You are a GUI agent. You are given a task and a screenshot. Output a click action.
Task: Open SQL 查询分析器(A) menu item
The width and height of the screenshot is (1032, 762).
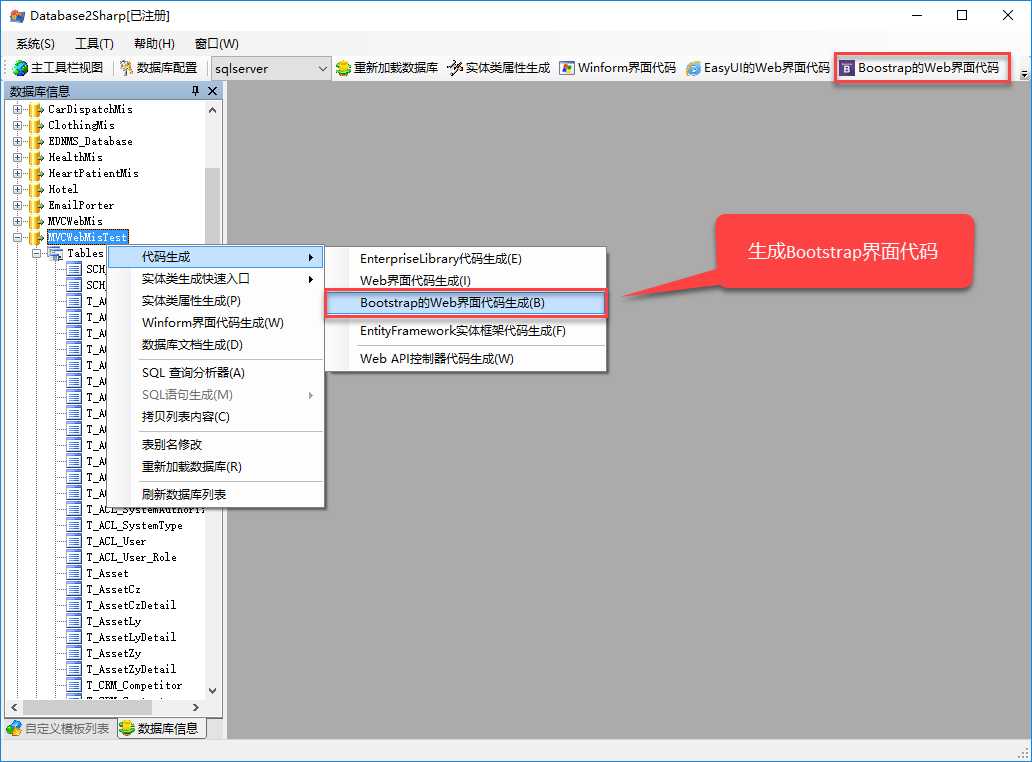[216, 373]
